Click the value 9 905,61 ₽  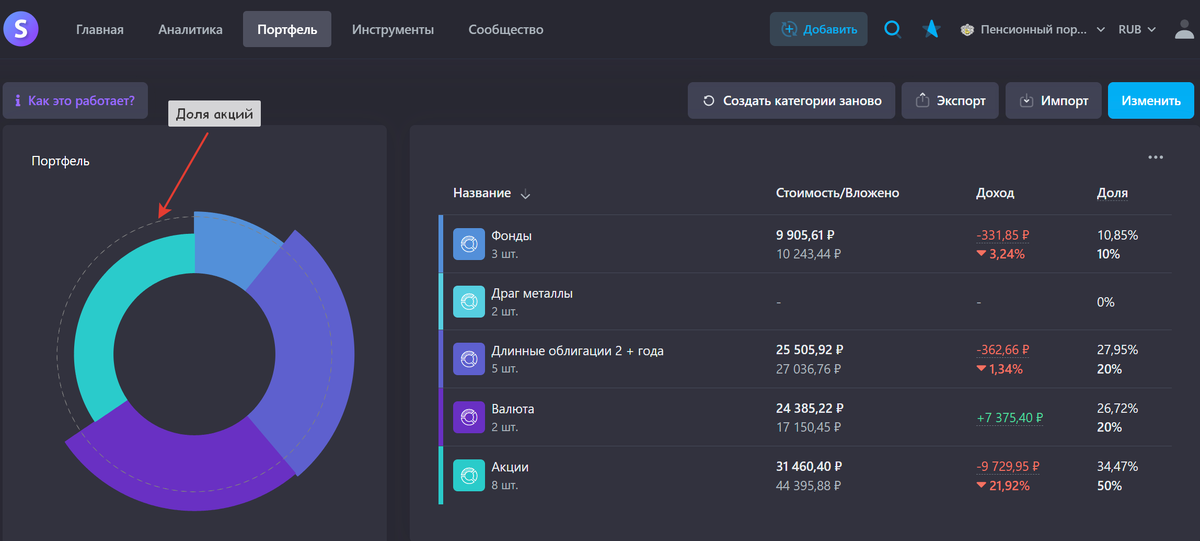click(805, 236)
